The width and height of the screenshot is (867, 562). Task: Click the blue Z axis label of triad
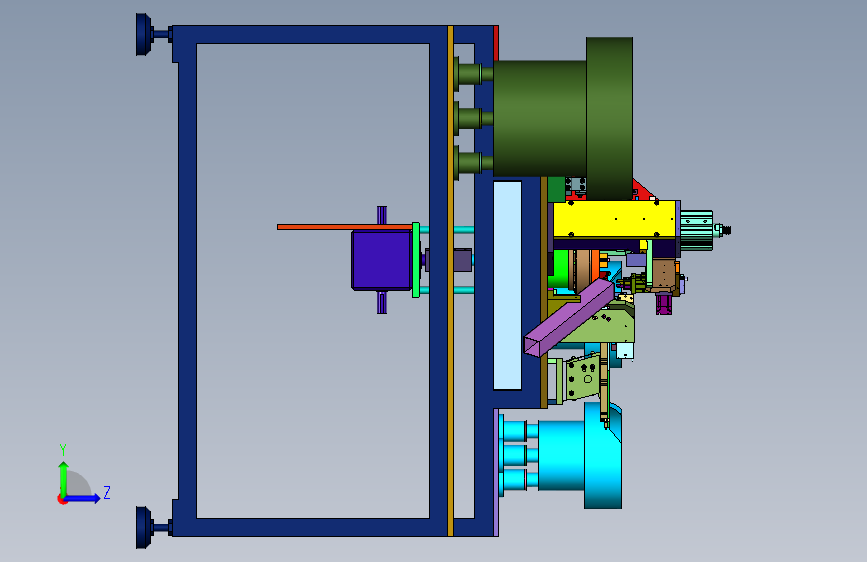[107, 492]
